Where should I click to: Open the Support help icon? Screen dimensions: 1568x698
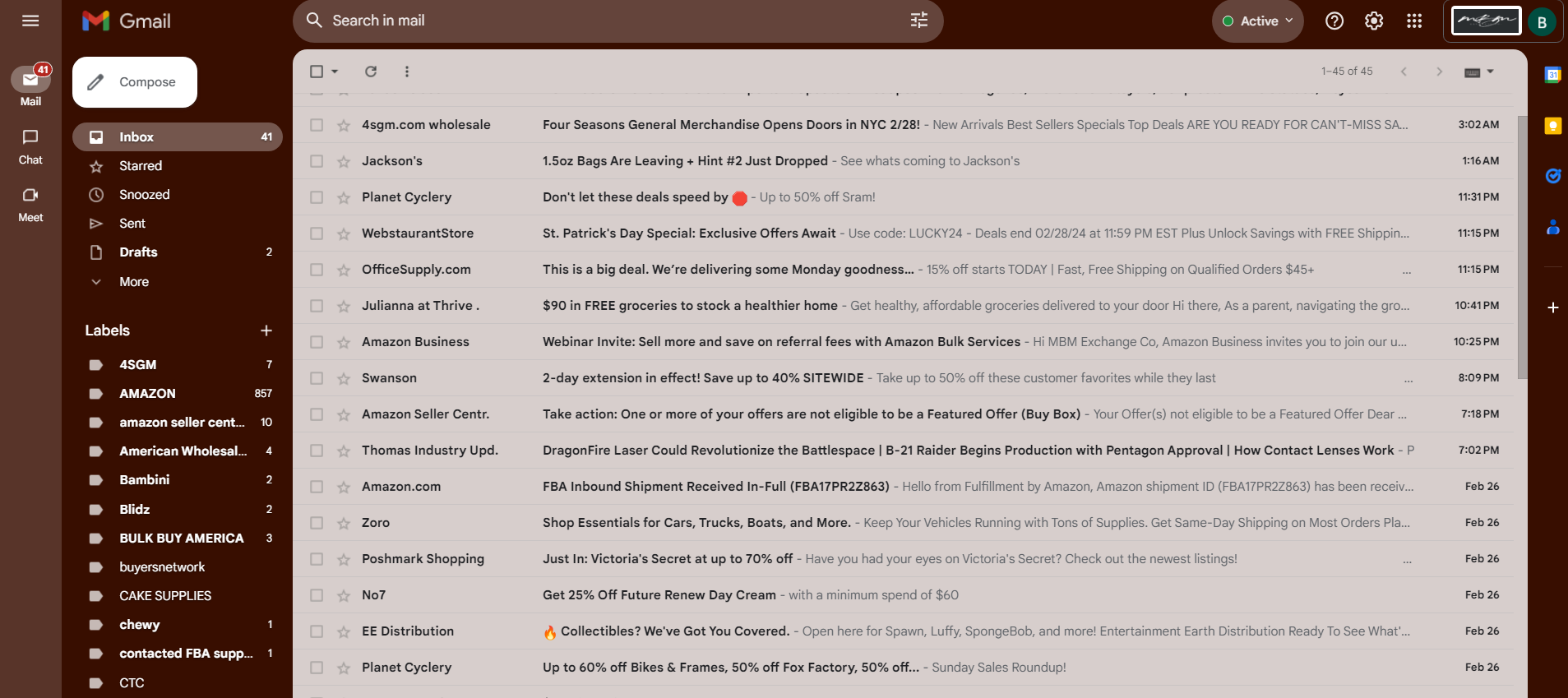[1334, 21]
